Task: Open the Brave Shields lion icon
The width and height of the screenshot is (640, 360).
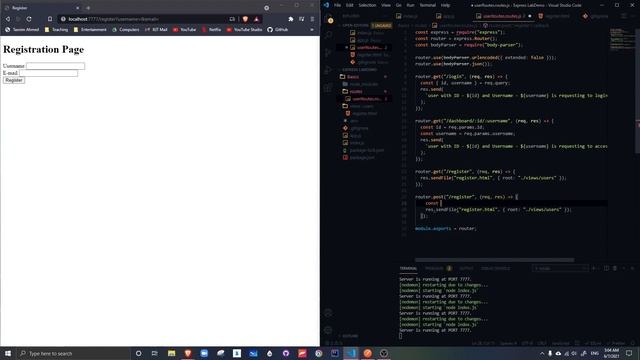Action: point(245,19)
